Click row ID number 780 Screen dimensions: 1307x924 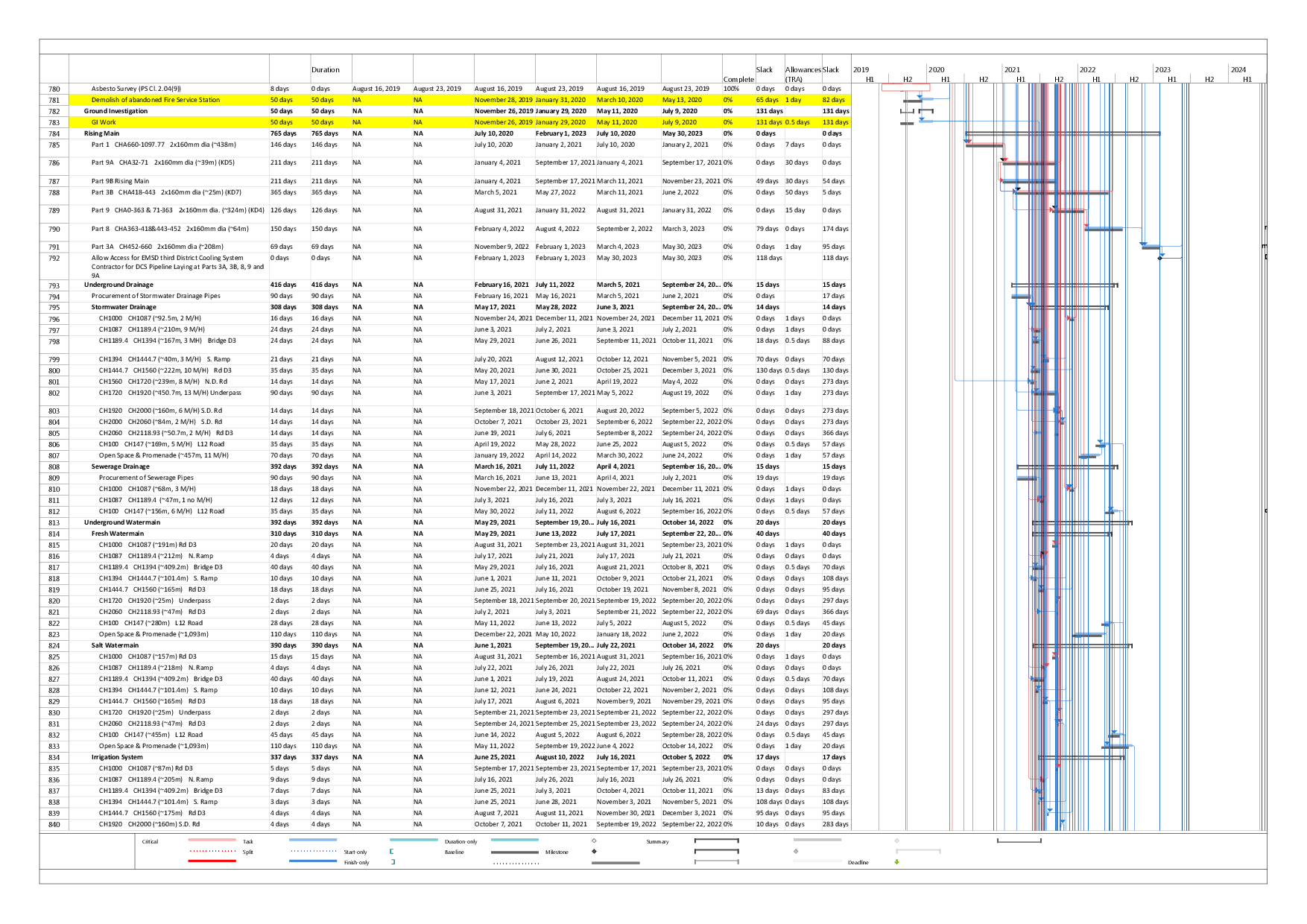pos(54,89)
